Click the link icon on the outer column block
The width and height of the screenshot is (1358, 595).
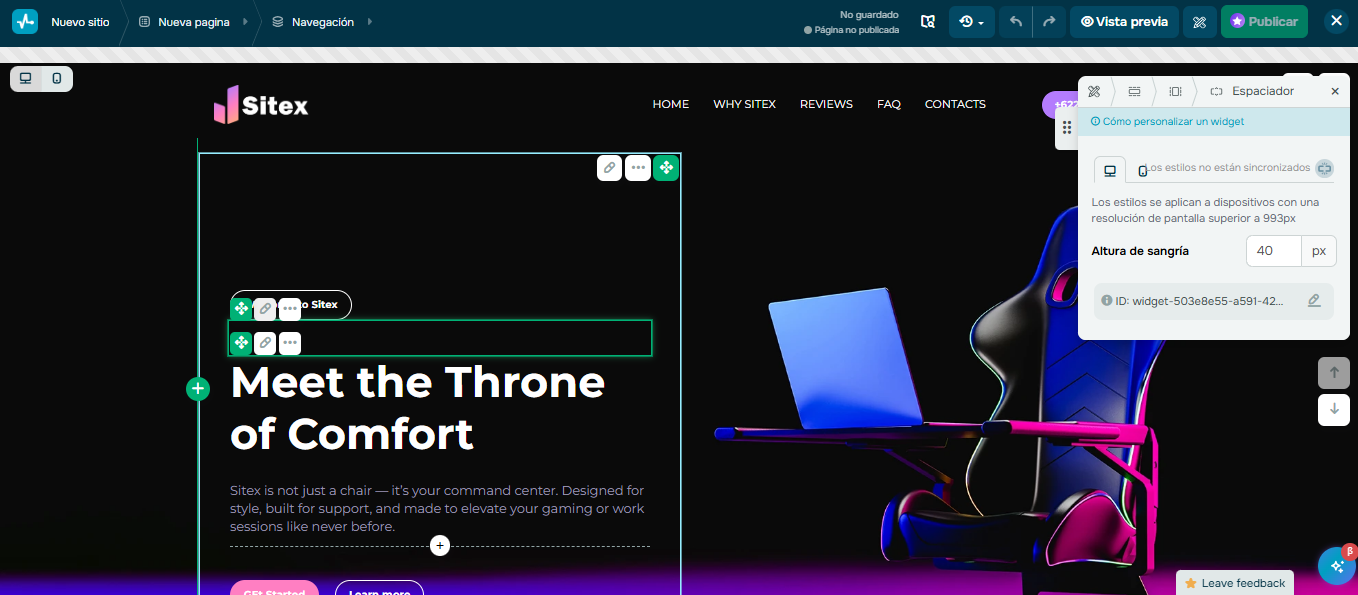(610, 168)
